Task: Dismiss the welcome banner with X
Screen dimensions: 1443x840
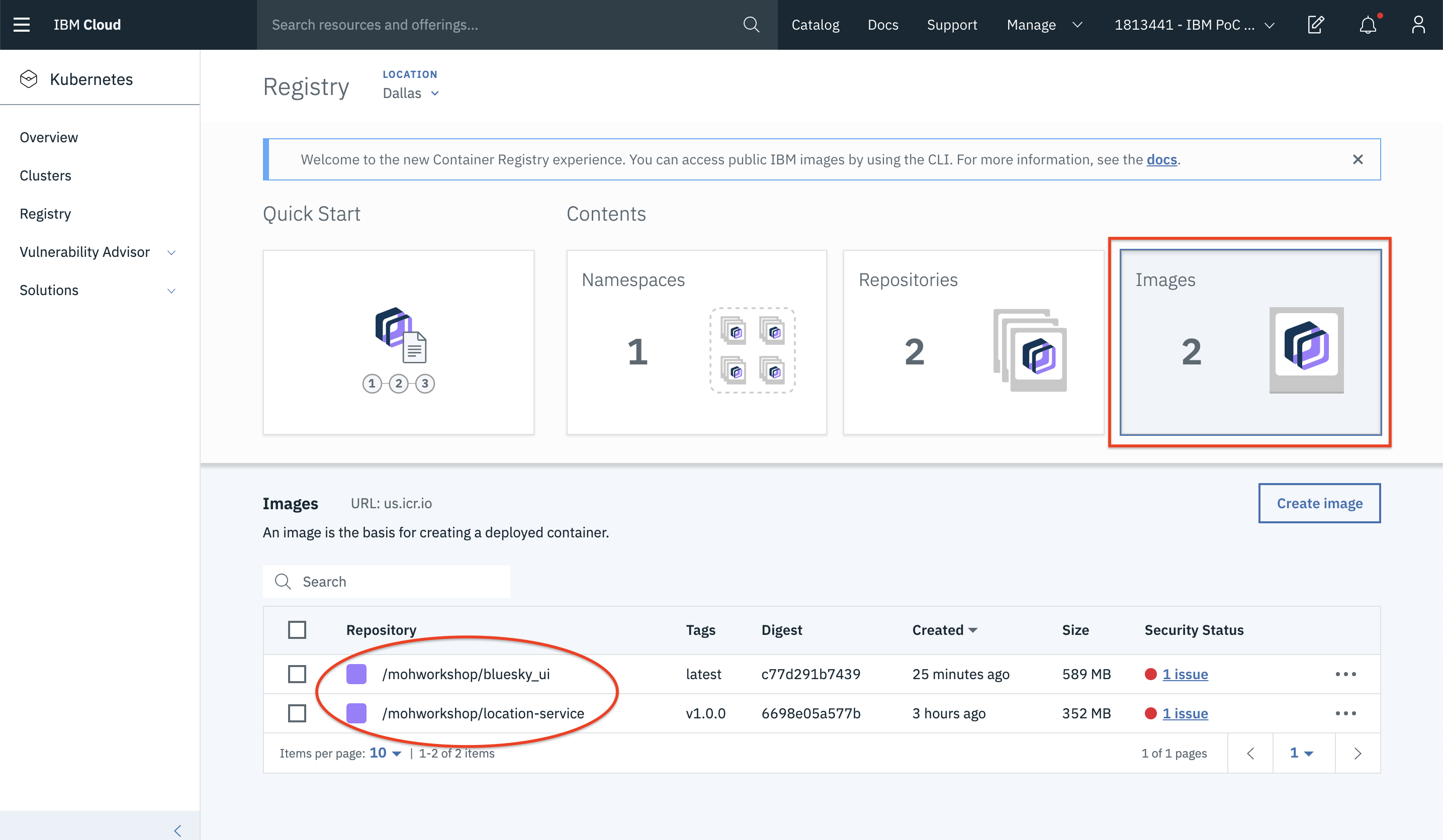Action: tap(1358, 160)
